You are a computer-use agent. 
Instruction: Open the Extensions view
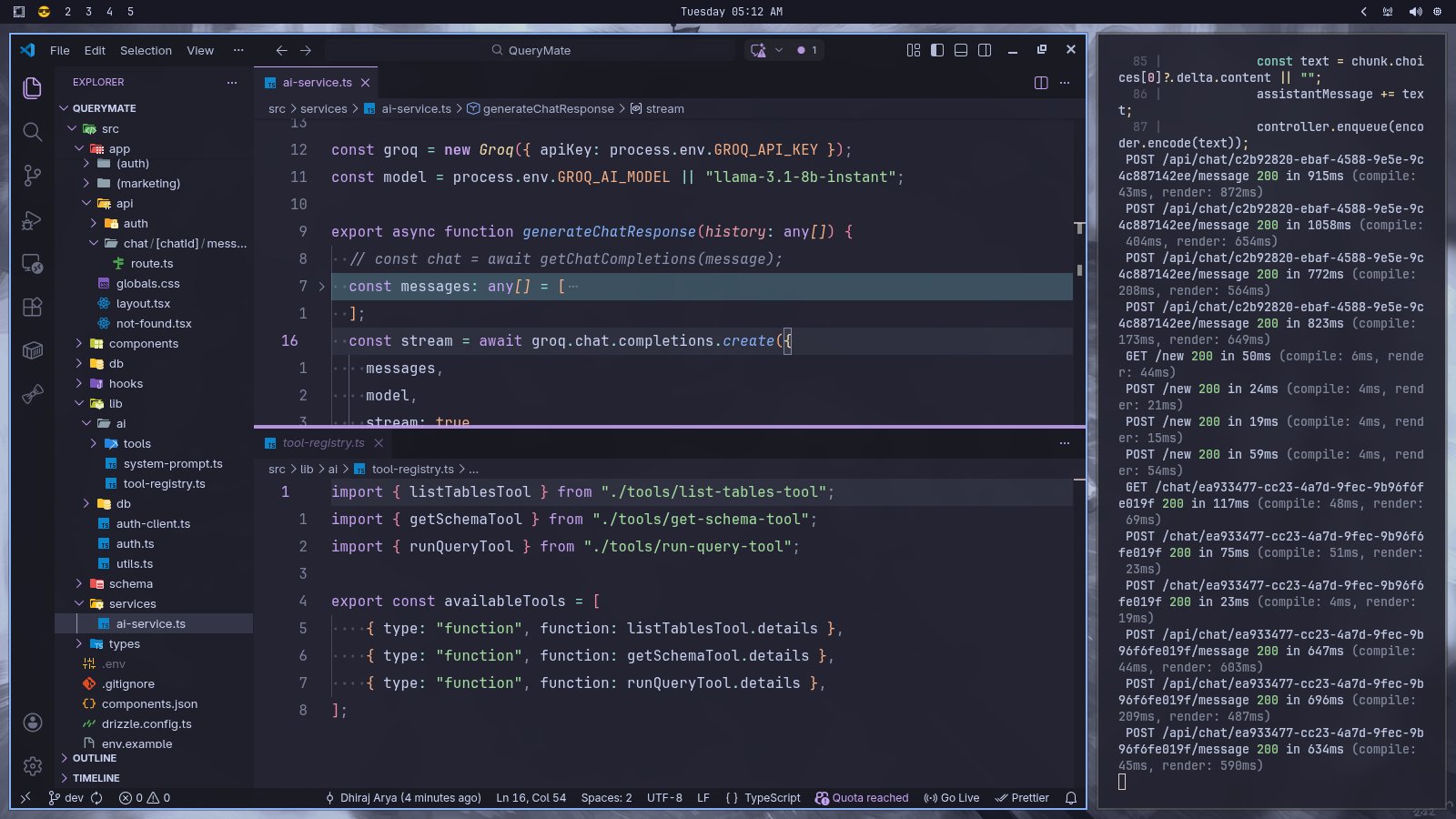[32, 307]
